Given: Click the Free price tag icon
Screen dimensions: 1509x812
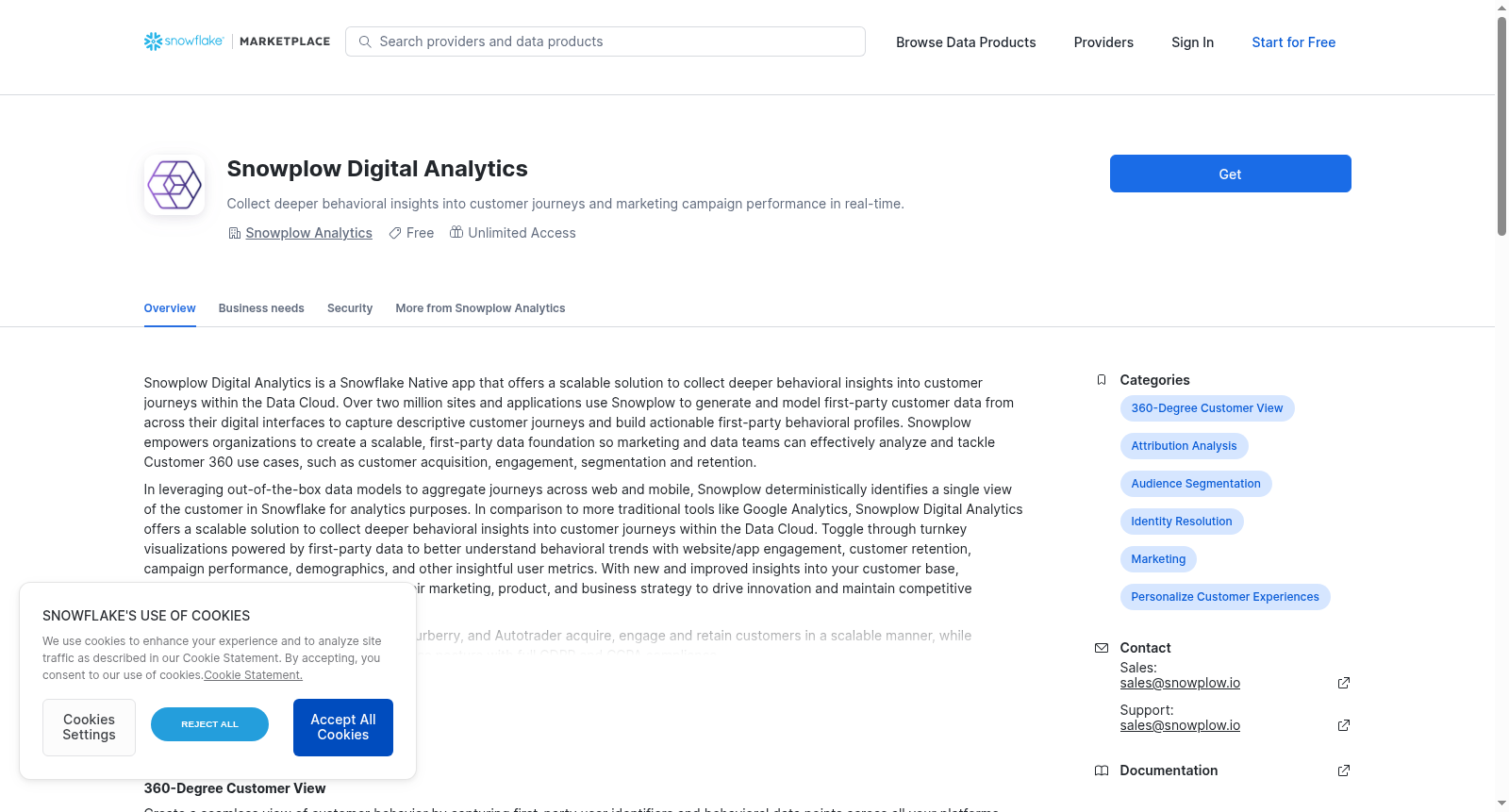Looking at the screenshot, I should pos(395,233).
